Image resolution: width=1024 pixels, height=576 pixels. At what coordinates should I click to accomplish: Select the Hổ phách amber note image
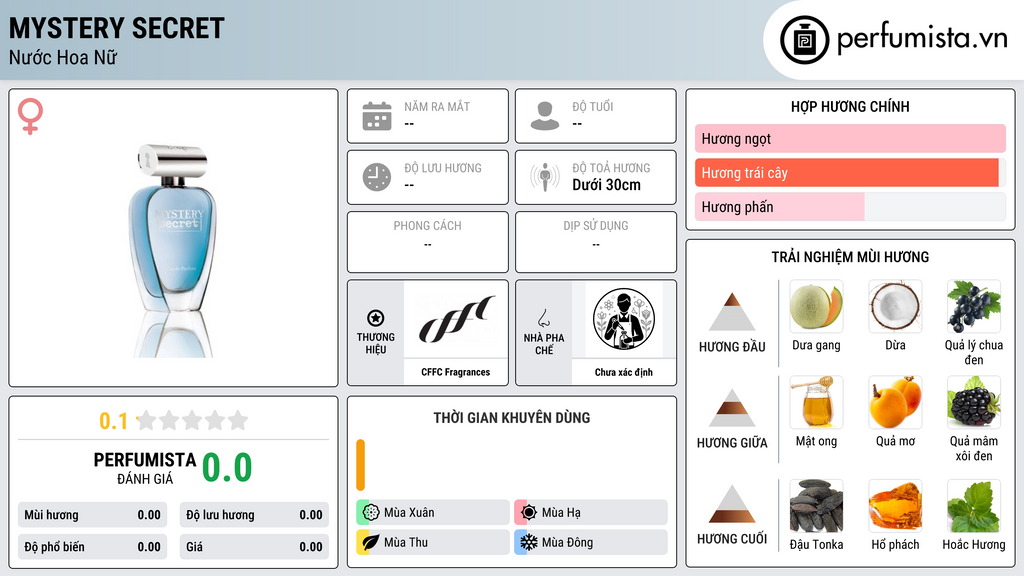[895, 506]
